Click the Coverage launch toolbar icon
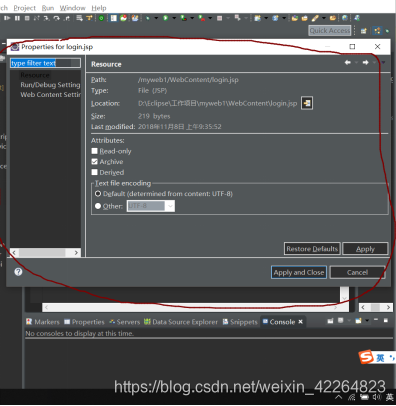This screenshot has height=406, width=396. [x=183, y=18]
